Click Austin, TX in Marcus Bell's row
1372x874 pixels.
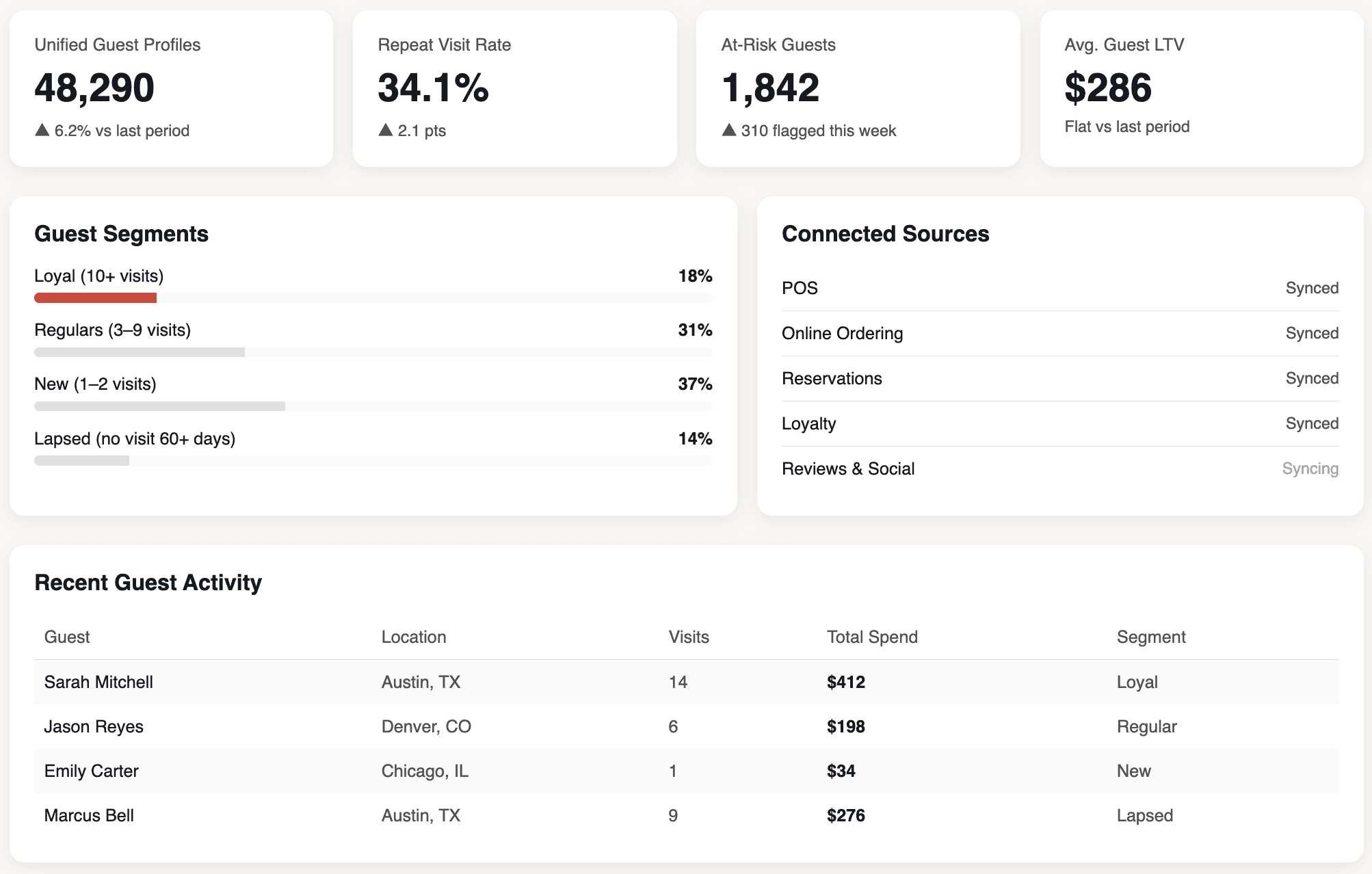tap(421, 815)
